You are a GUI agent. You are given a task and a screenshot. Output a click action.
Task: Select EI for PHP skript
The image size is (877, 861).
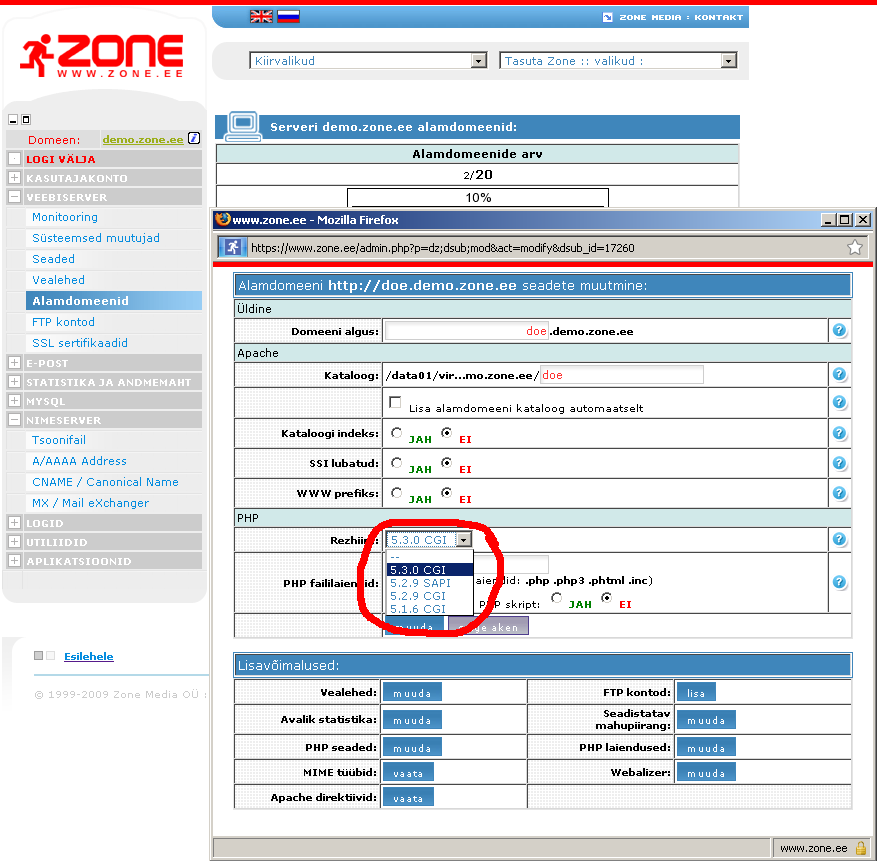click(606, 597)
